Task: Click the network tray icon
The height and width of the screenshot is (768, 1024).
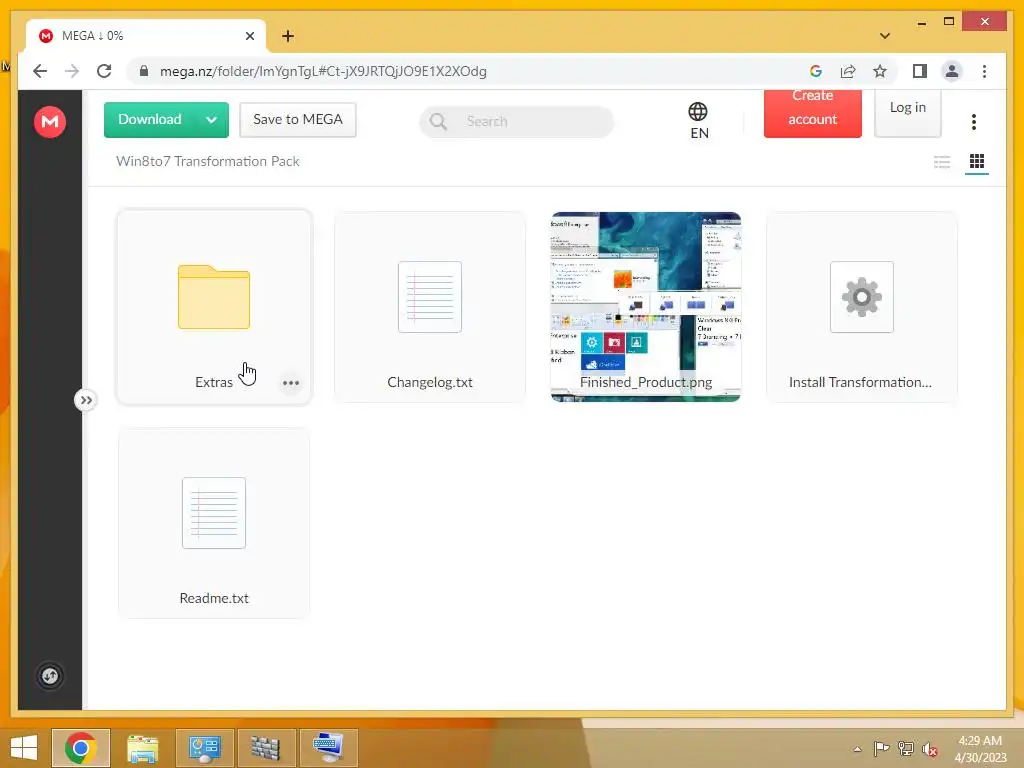Action: (x=906, y=749)
